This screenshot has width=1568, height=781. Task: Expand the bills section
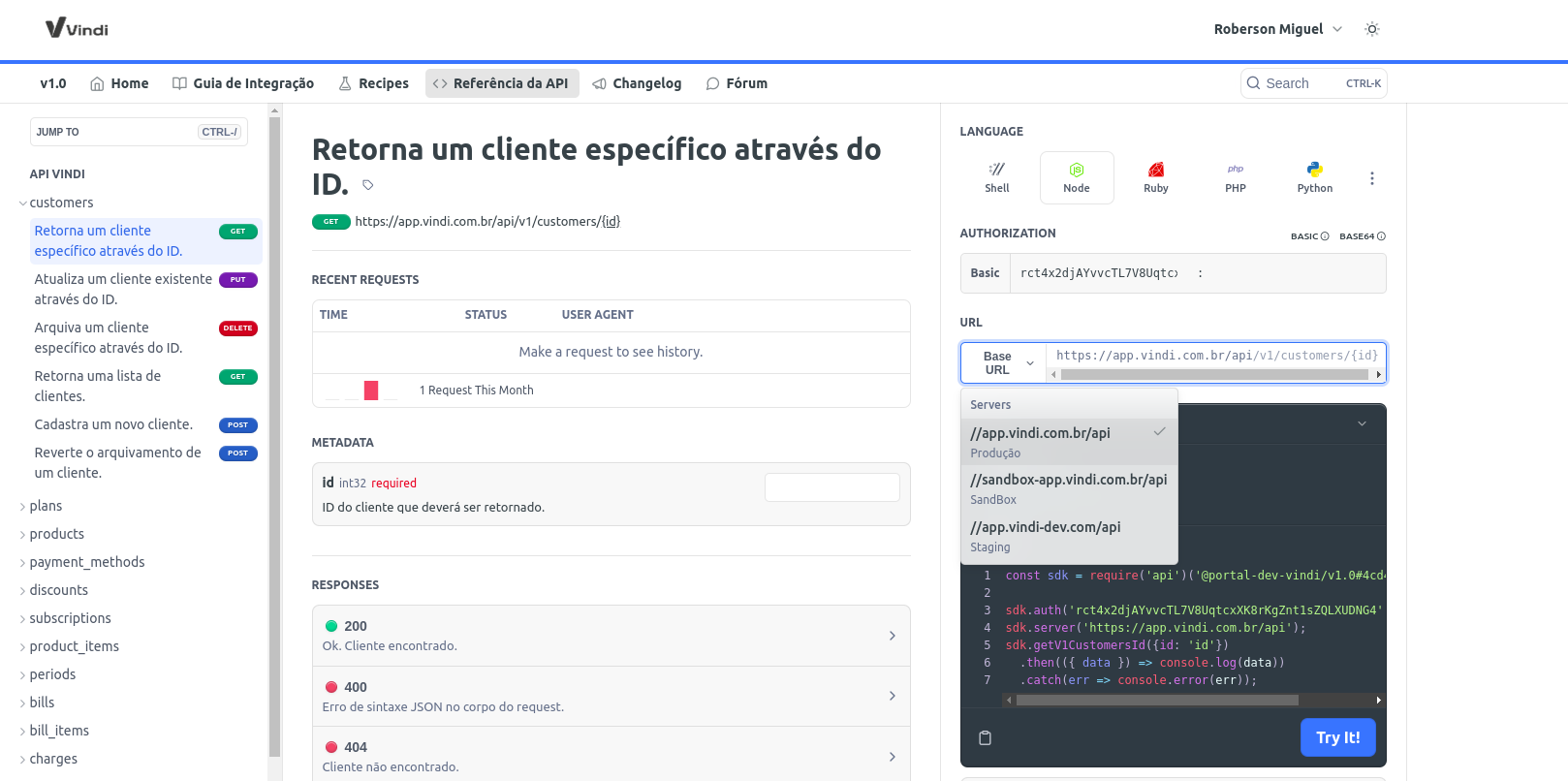23,703
